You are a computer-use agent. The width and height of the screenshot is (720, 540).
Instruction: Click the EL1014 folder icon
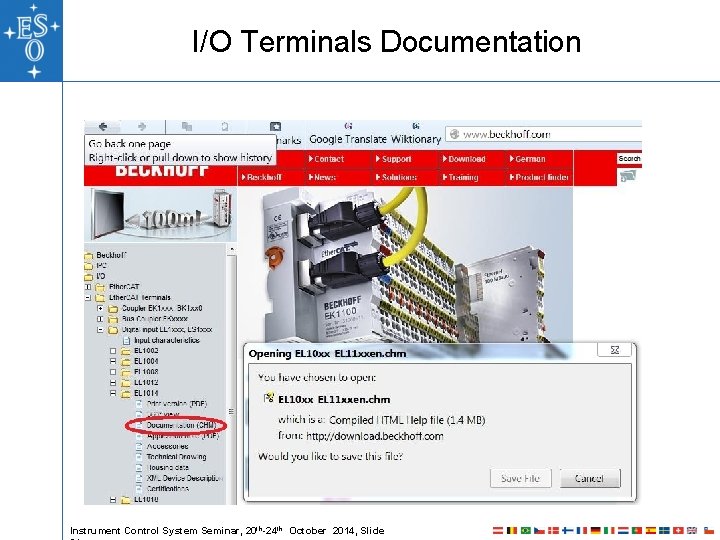pos(126,394)
